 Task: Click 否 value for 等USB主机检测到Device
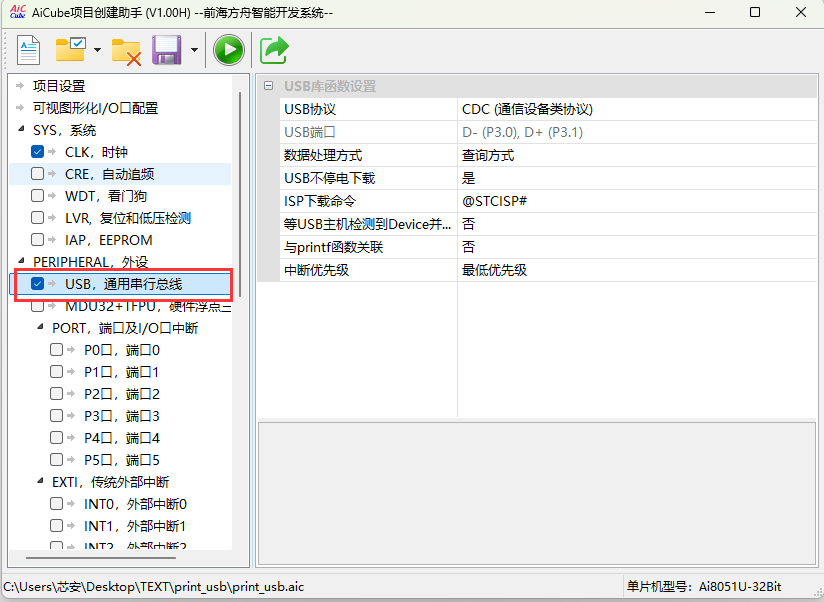coord(468,224)
